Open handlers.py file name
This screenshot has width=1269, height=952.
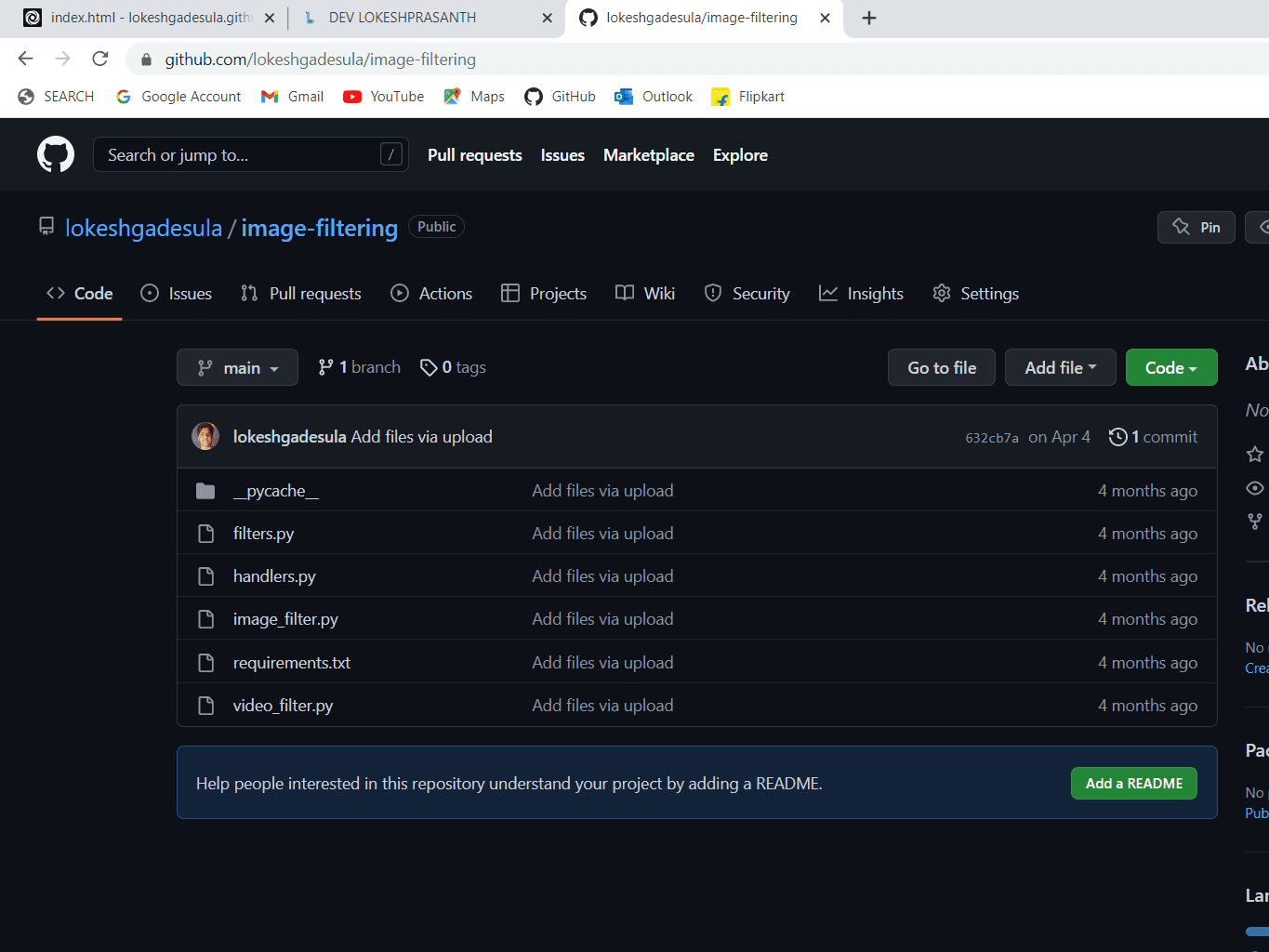(274, 576)
